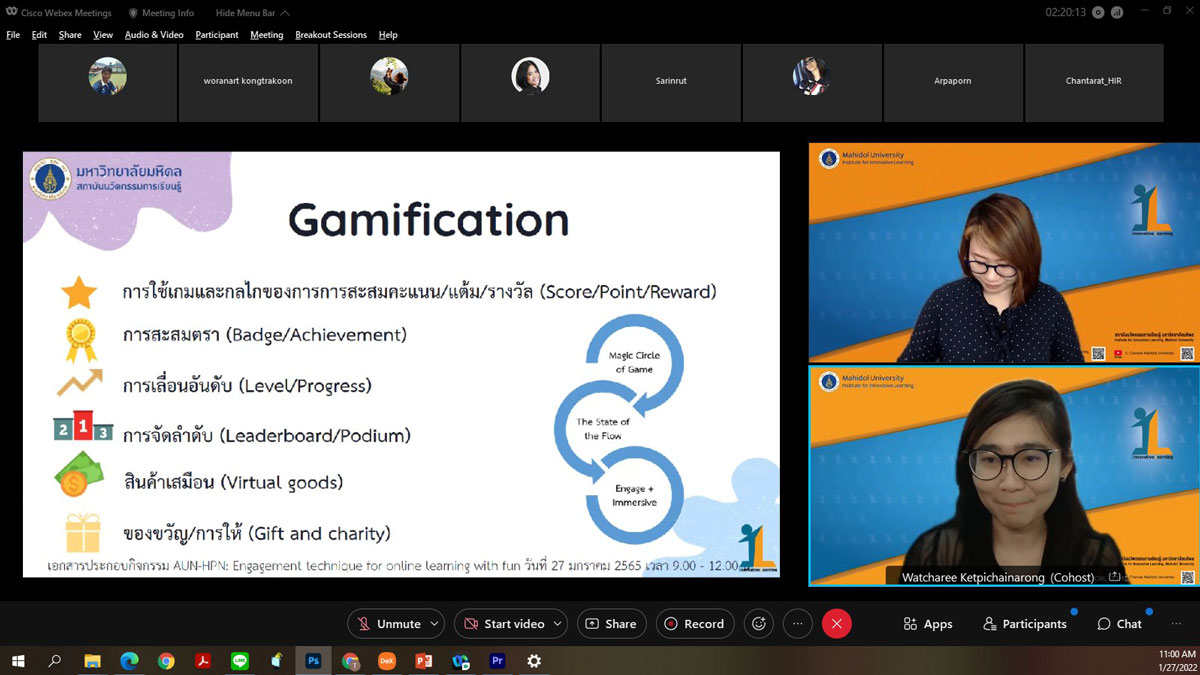This screenshot has height=675, width=1200.
Task: Click Meeting Info shield icon
Action: pyautogui.click(x=134, y=13)
